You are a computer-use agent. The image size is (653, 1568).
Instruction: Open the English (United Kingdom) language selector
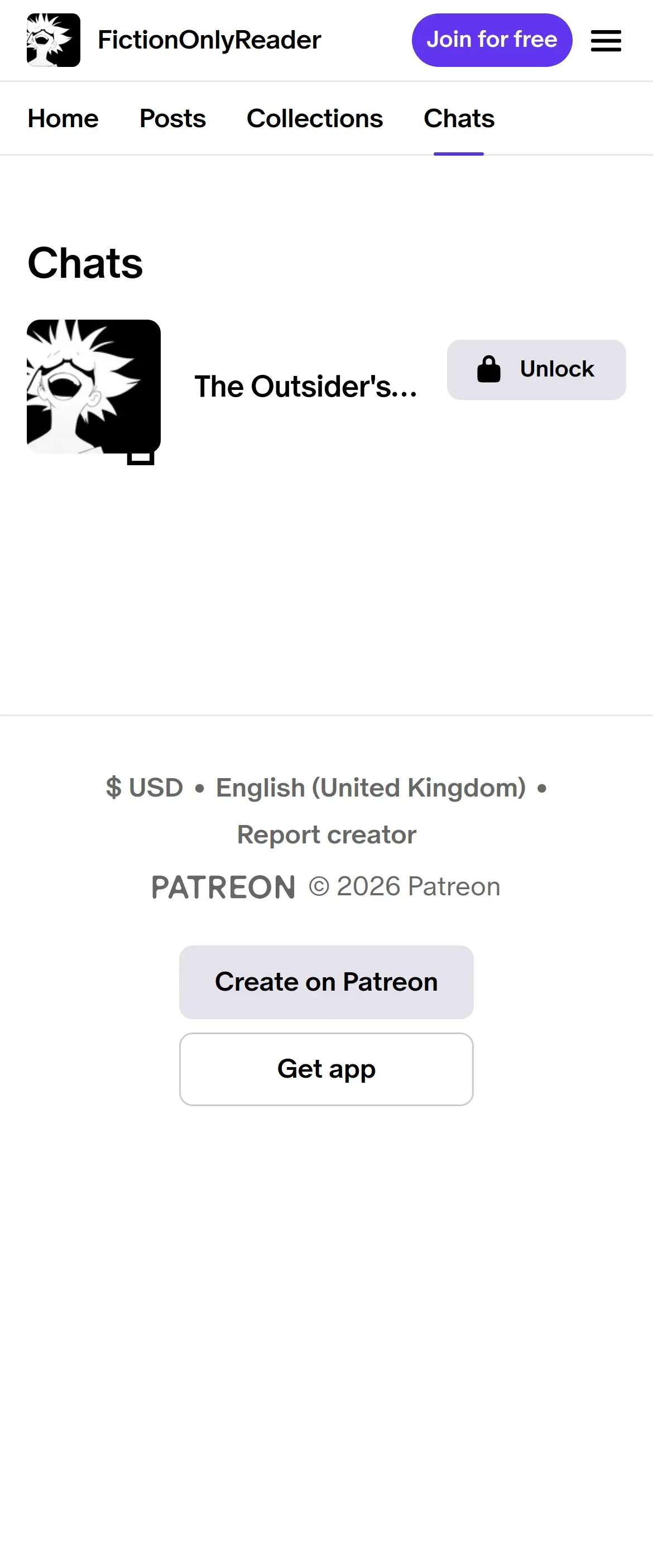(371, 788)
